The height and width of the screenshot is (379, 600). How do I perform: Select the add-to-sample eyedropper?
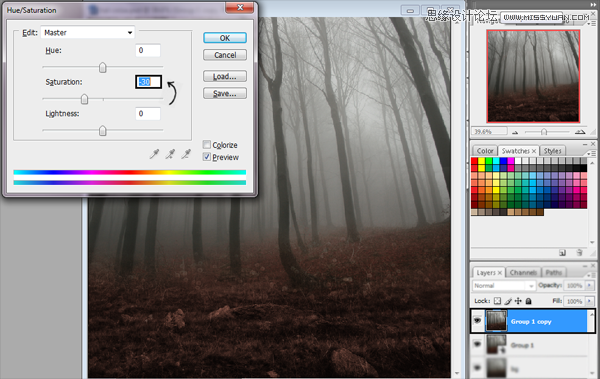pyautogui.click(x=170, y=154)
